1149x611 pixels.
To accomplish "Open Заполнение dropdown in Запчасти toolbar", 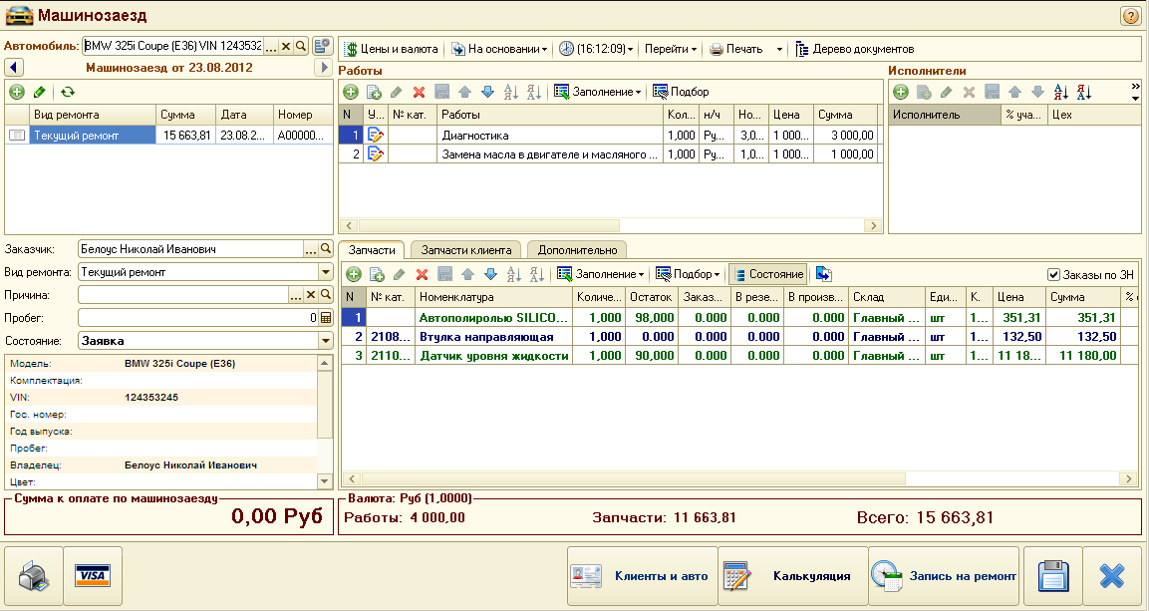I will tap(601, 274).
